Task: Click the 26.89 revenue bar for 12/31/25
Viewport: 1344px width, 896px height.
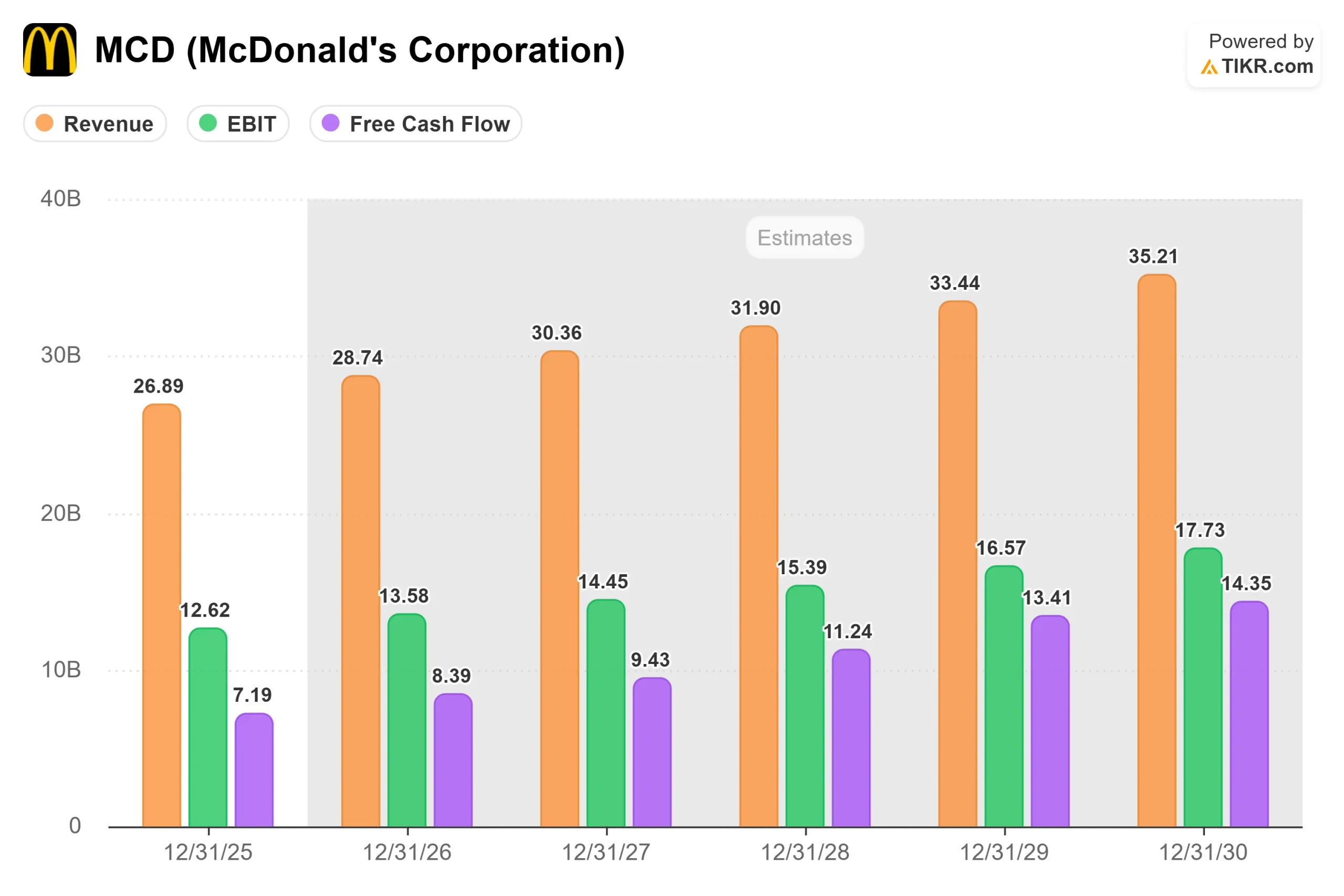Action: 162,616
